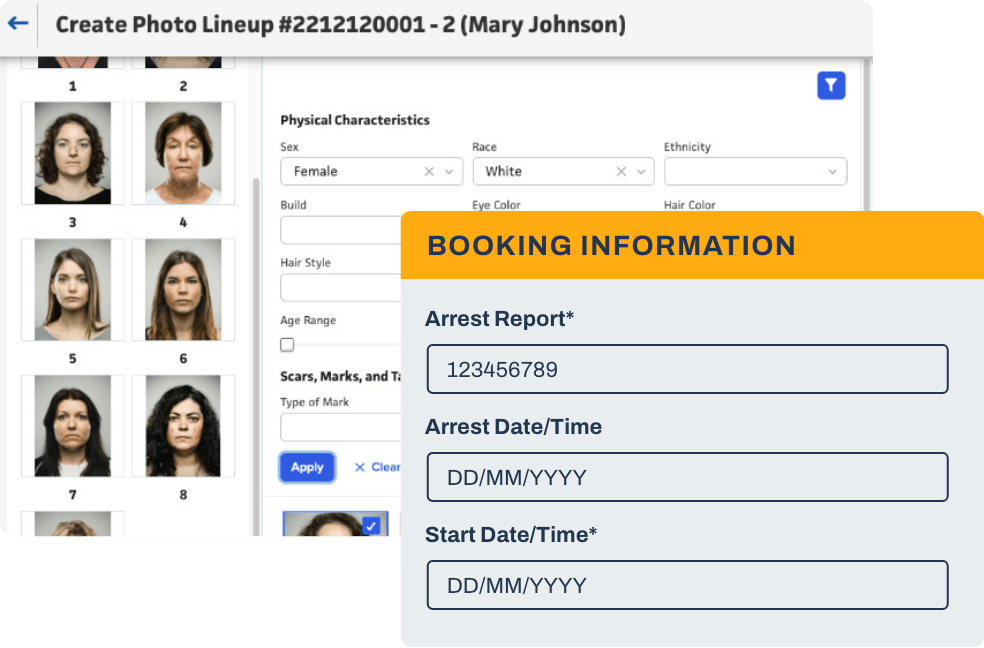Click the blue back arrow to exit lineup creation
984x648 pixels.
[x=17, y=24]
